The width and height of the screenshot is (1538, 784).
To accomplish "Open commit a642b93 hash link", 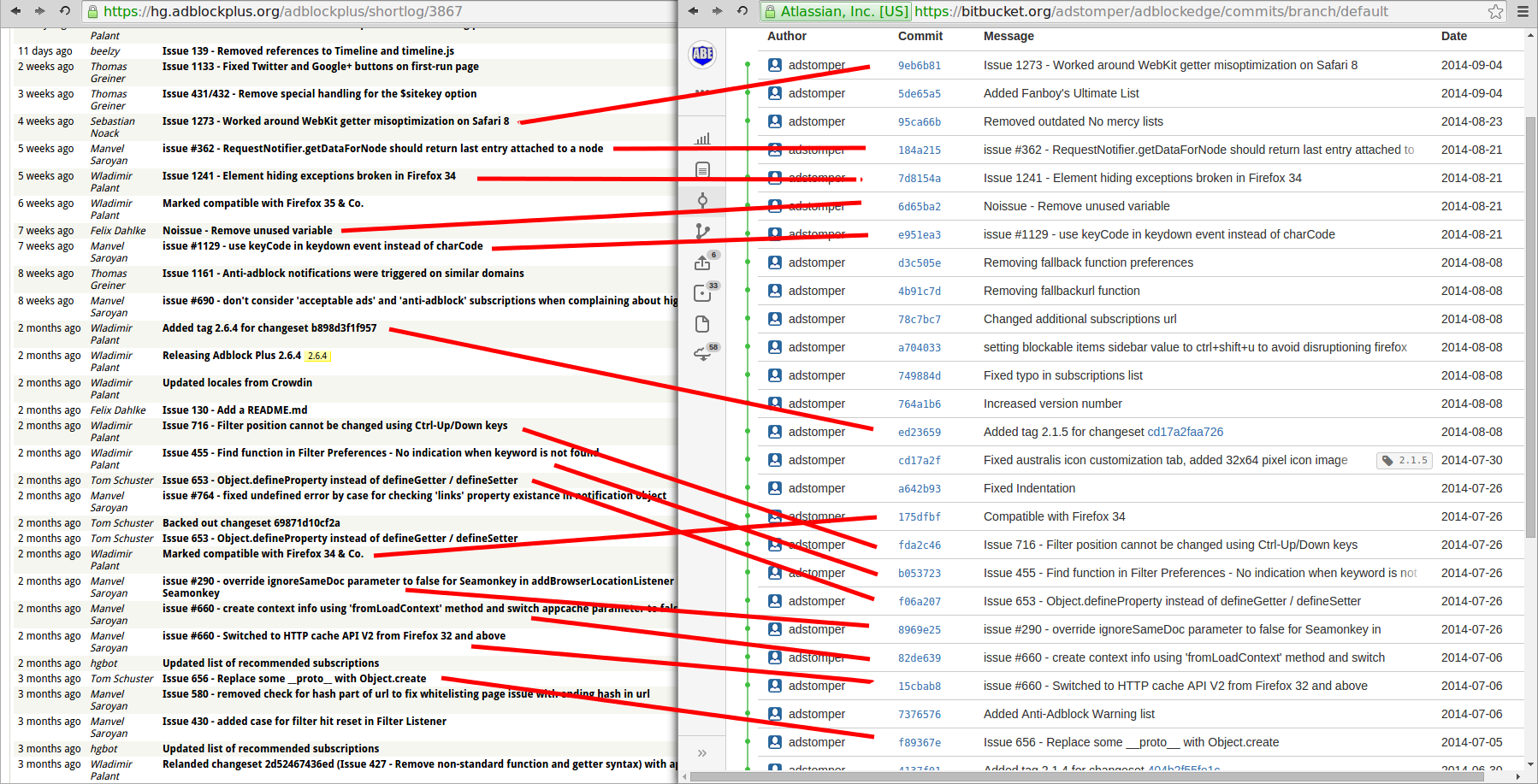I will click(920, 489).
